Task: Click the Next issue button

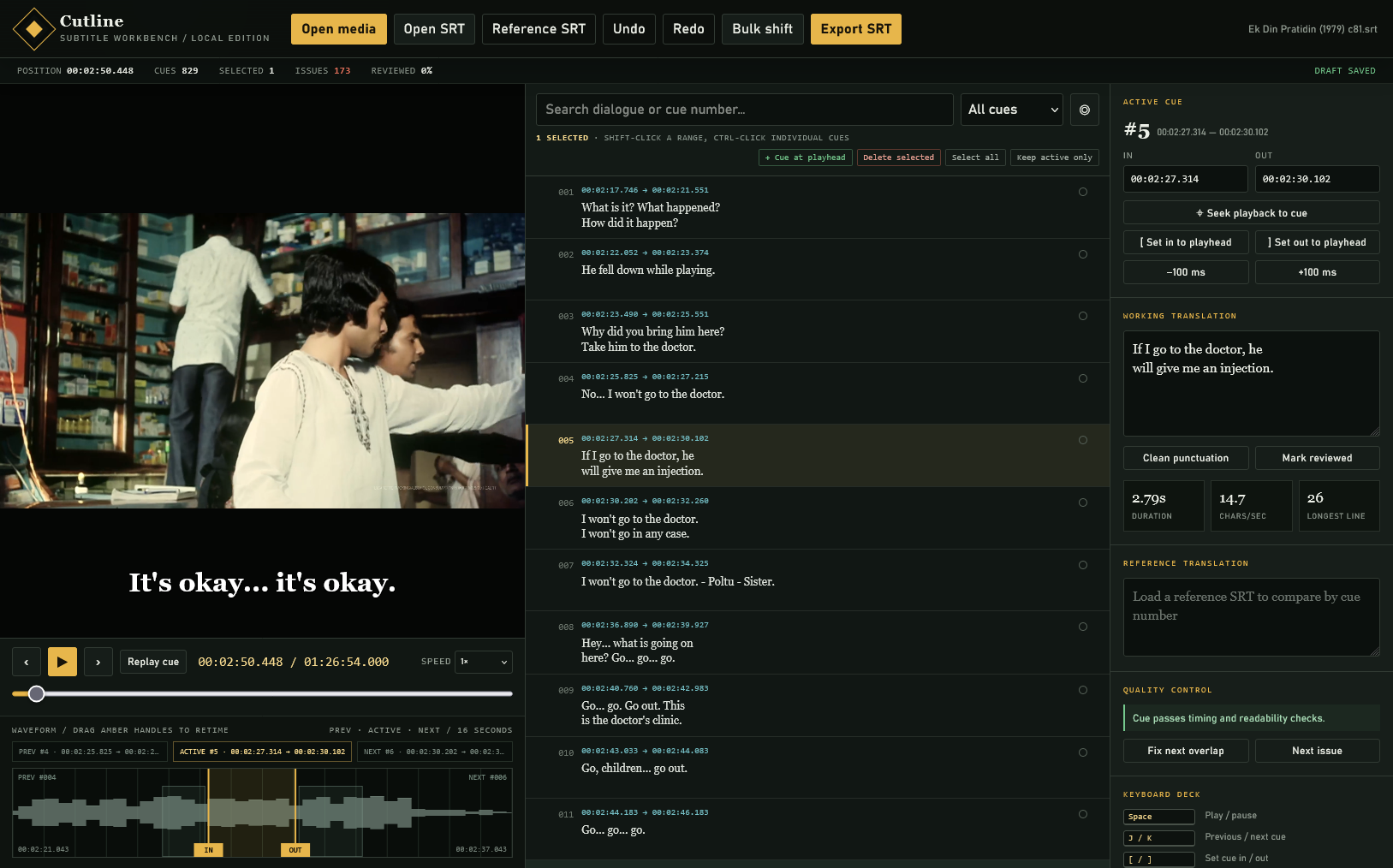Action: [x=1318, y=751]
